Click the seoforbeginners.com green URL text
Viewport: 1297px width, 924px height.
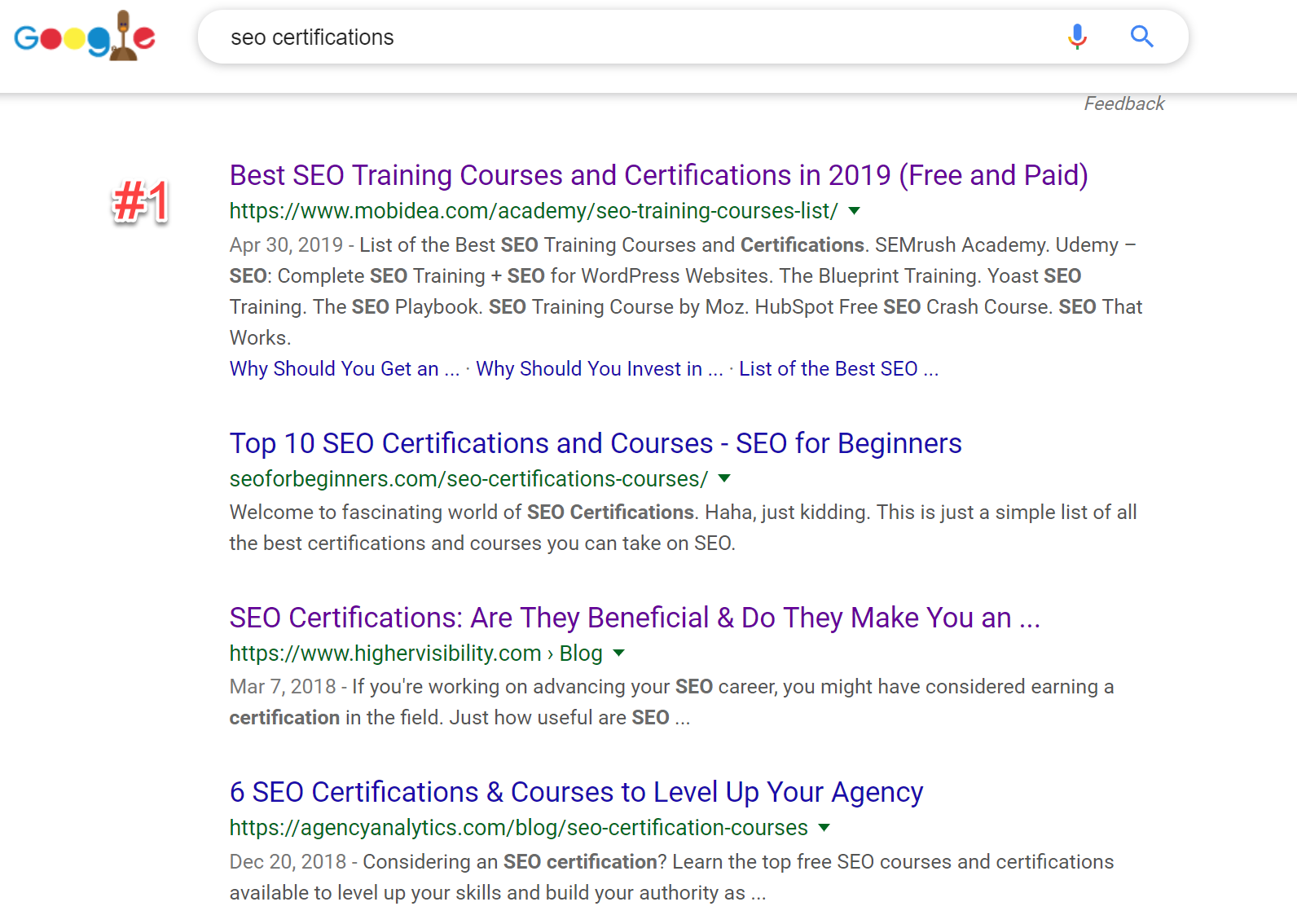click(468, 479)
